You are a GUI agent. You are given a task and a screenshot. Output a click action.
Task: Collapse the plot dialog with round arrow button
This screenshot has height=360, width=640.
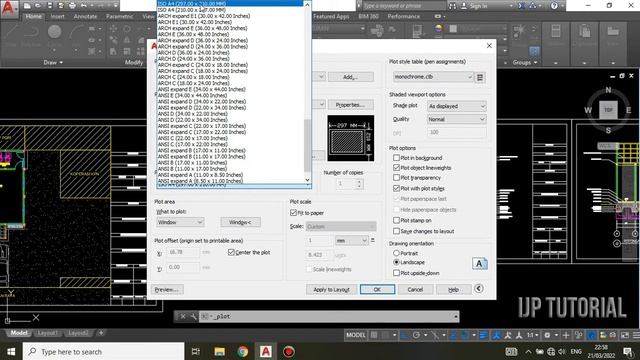point(479,289)
